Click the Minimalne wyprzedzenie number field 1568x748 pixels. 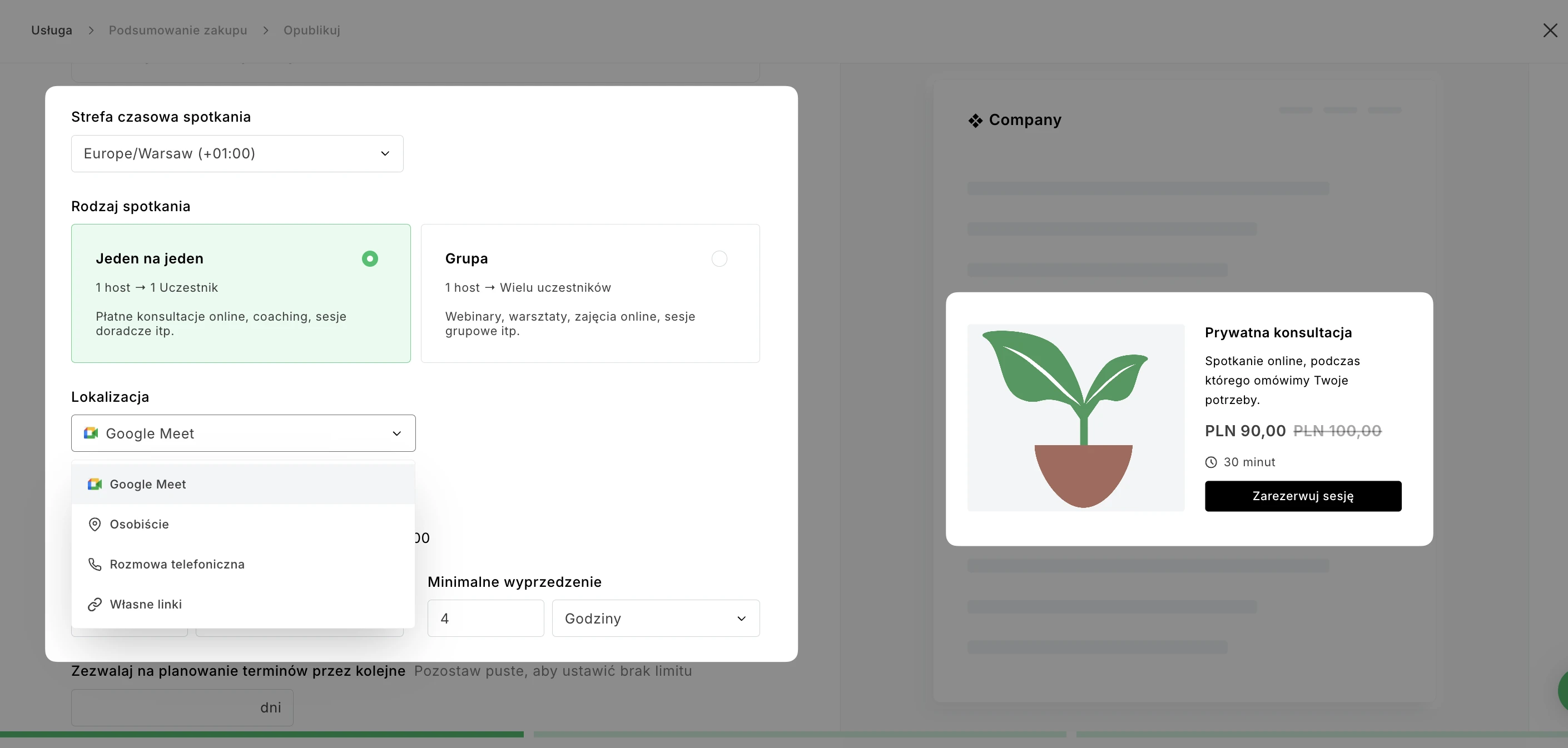485,619
